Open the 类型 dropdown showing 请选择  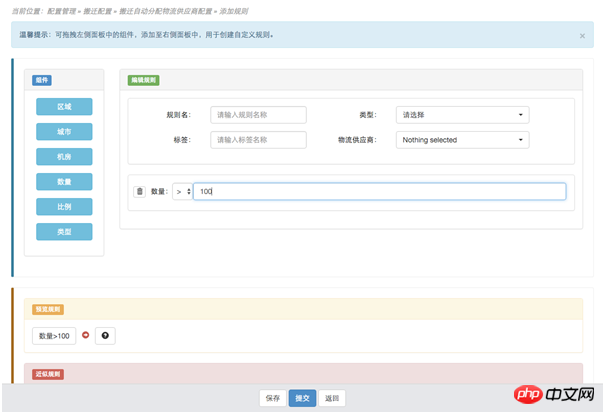coord(462,115)
